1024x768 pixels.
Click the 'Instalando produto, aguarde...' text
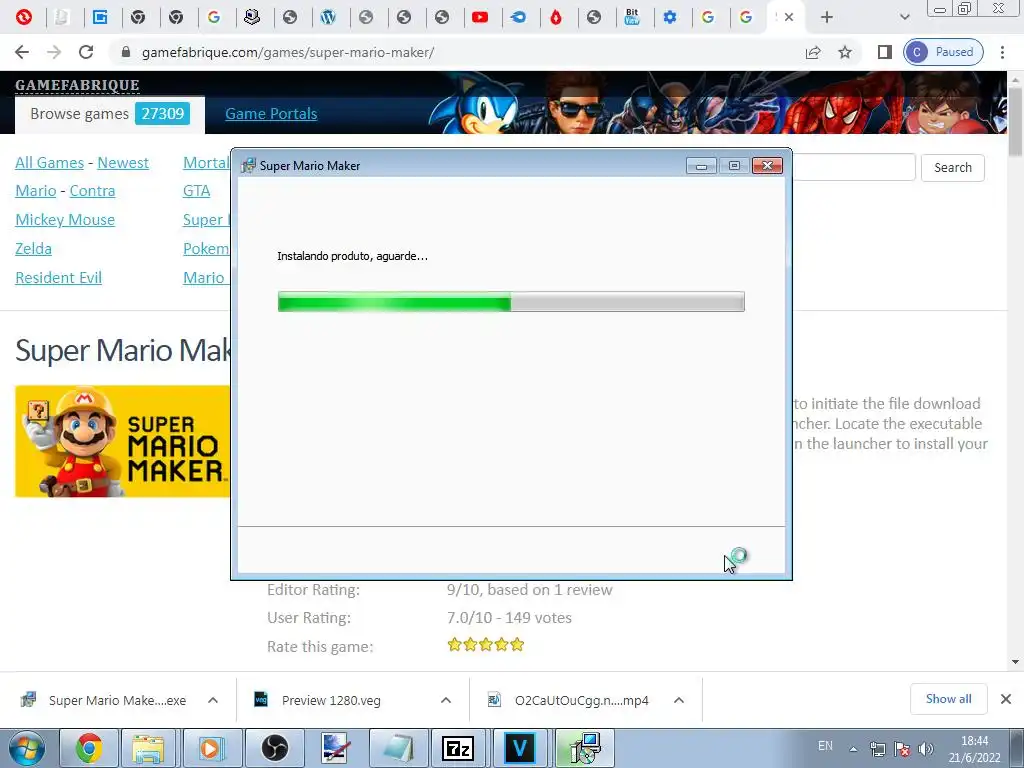[353, 256]
